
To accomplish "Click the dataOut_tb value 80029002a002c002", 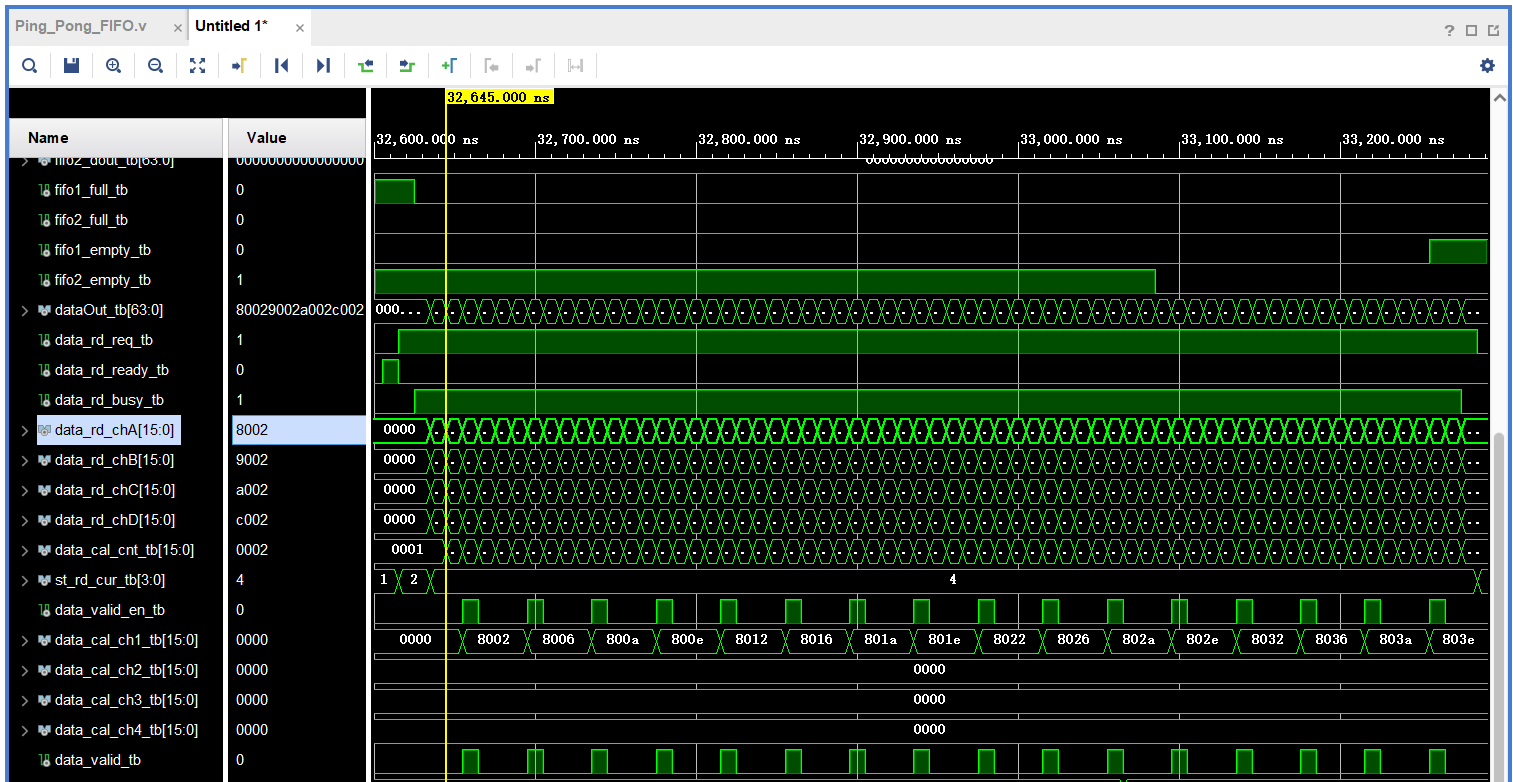I will [x=299, y=310].
